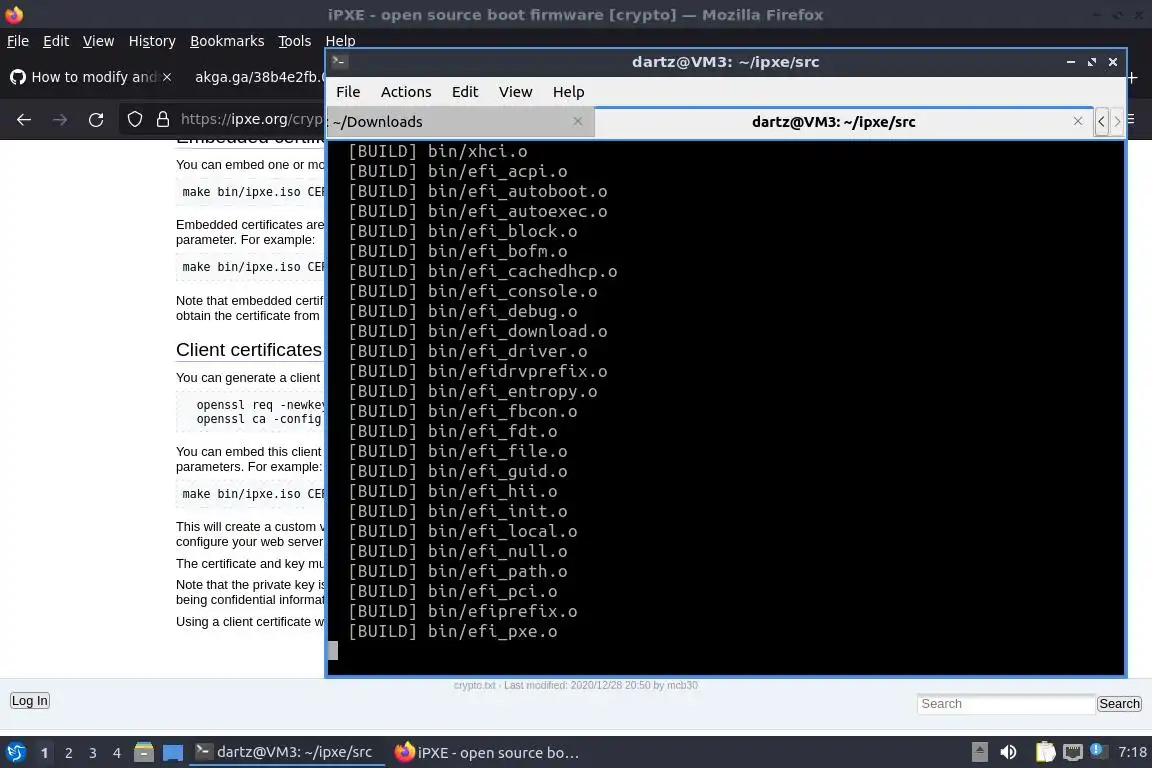
Task: Click the show desktop icon in the taskbar
Action: pos(173,753)
